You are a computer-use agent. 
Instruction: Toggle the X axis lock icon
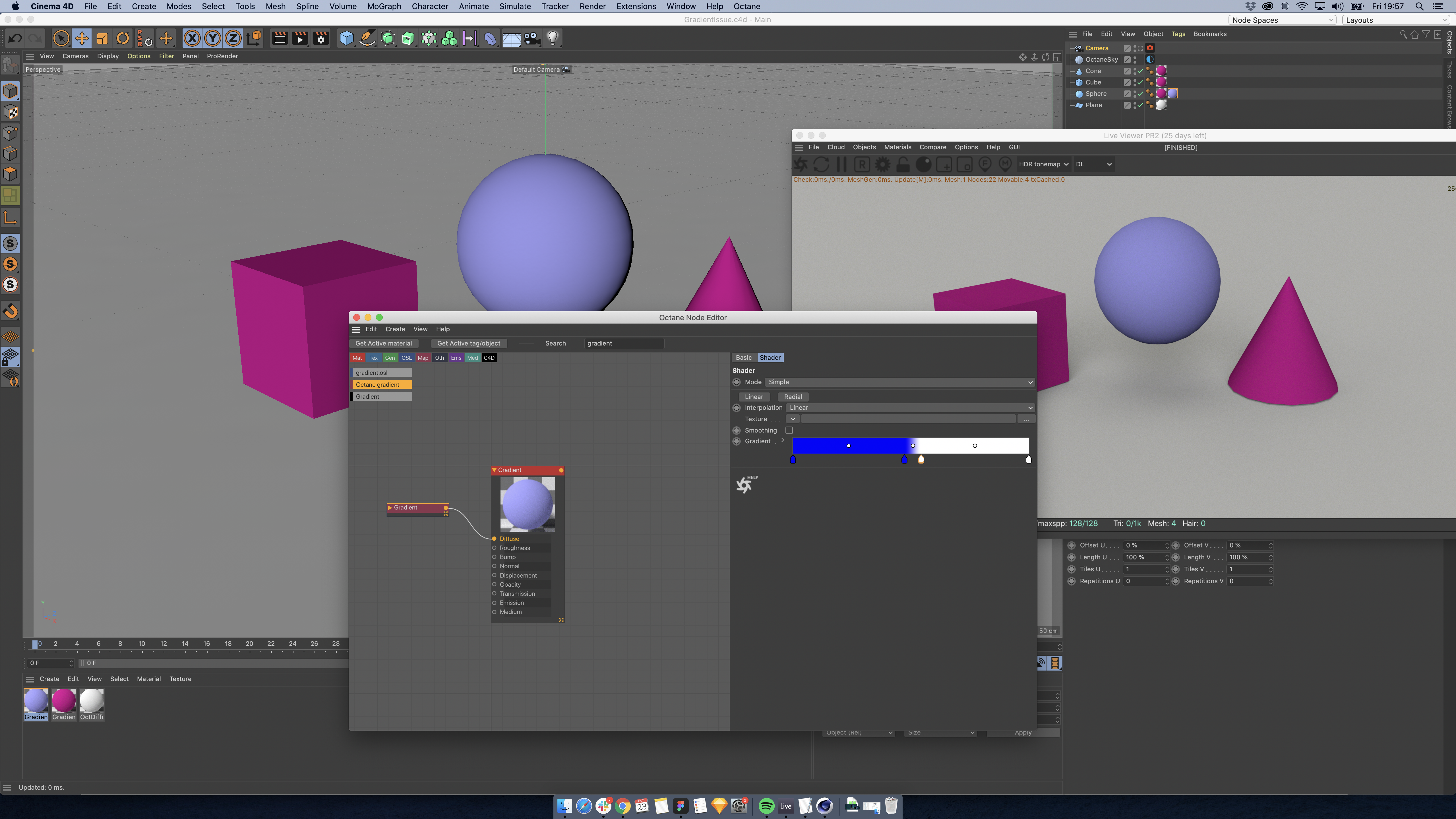tap(192, 38)
